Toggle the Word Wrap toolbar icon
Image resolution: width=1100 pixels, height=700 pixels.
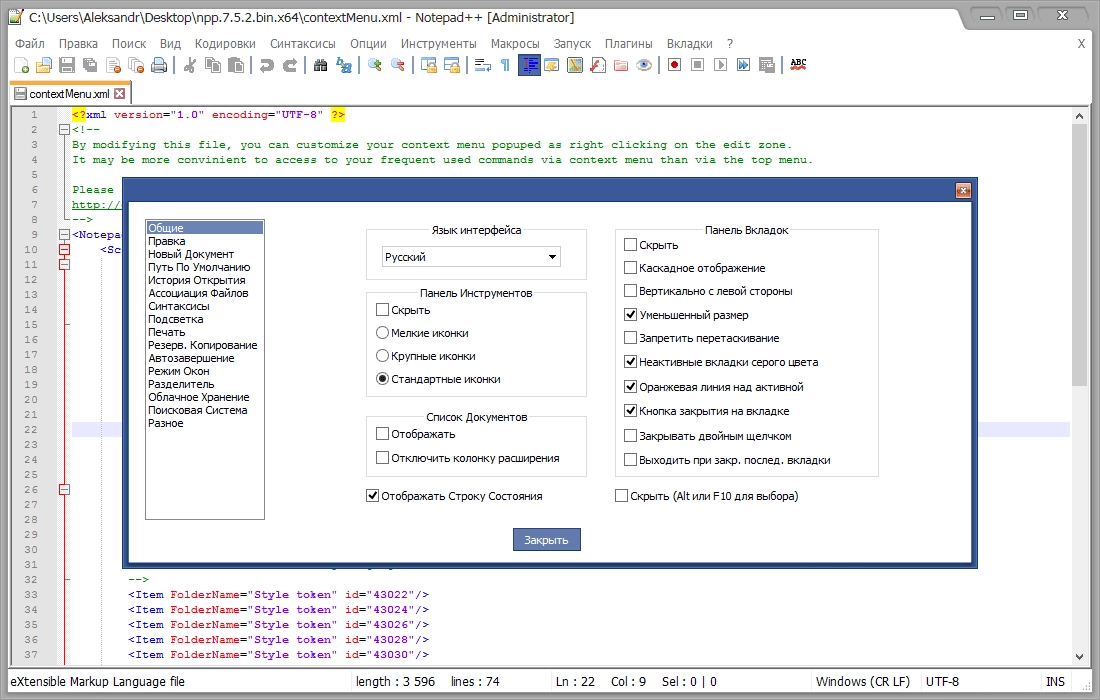pyautogui.click(x=483, y=65)
